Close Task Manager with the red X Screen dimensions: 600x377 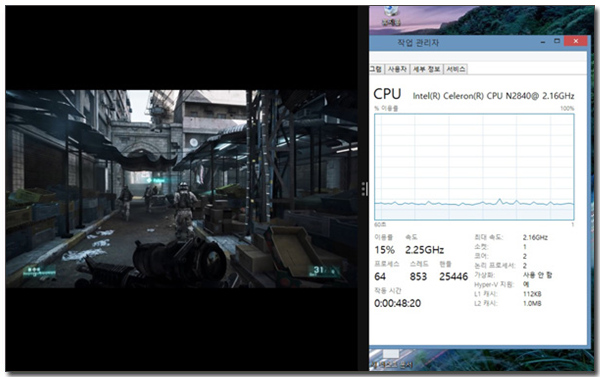(576, 41)
